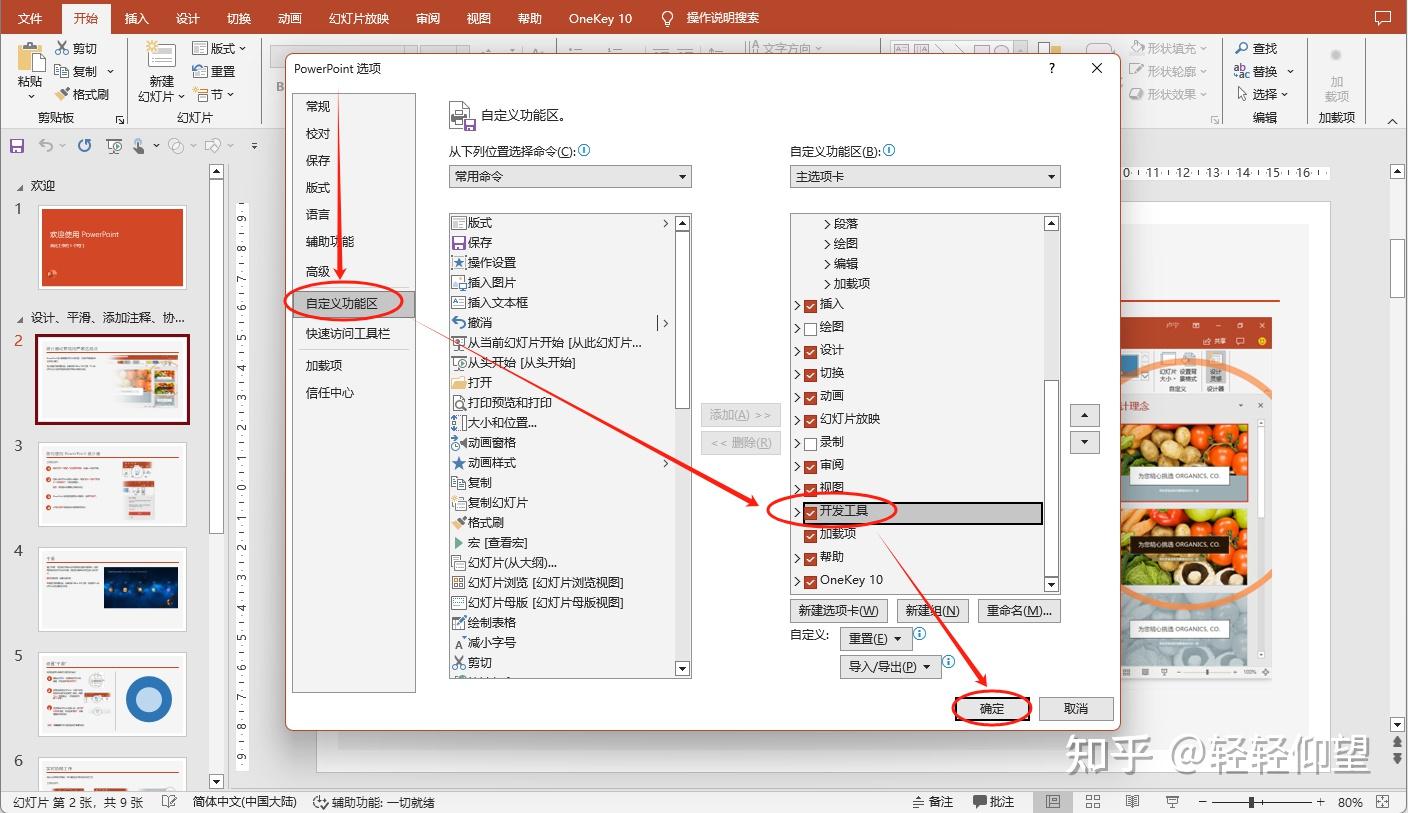Check the 绘图 tab checkbox

click(x=810, y=328)
